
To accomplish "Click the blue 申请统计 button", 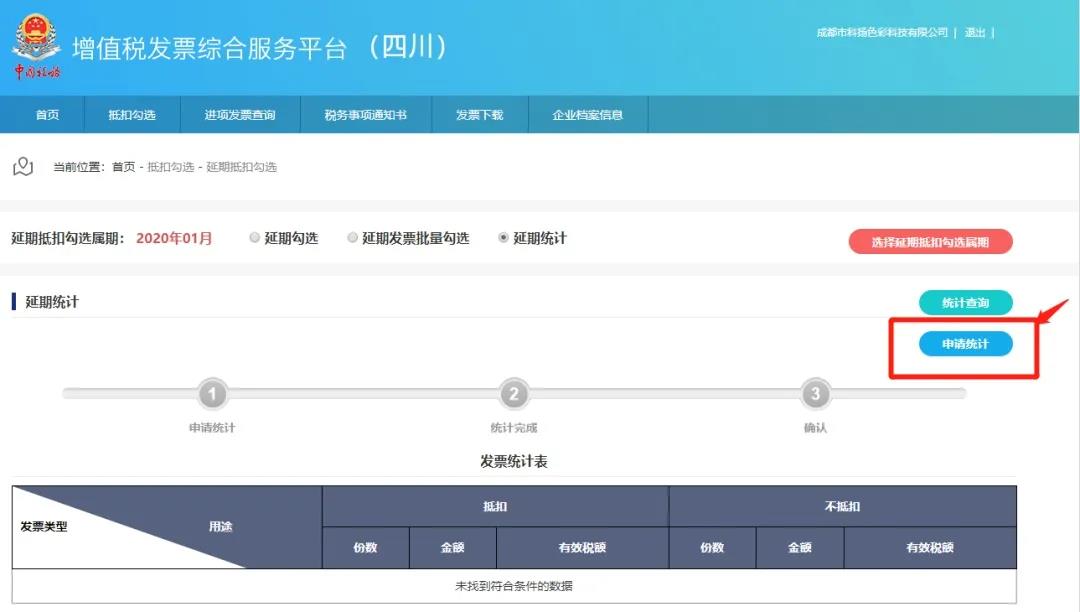I will click(x=965, y=344).
